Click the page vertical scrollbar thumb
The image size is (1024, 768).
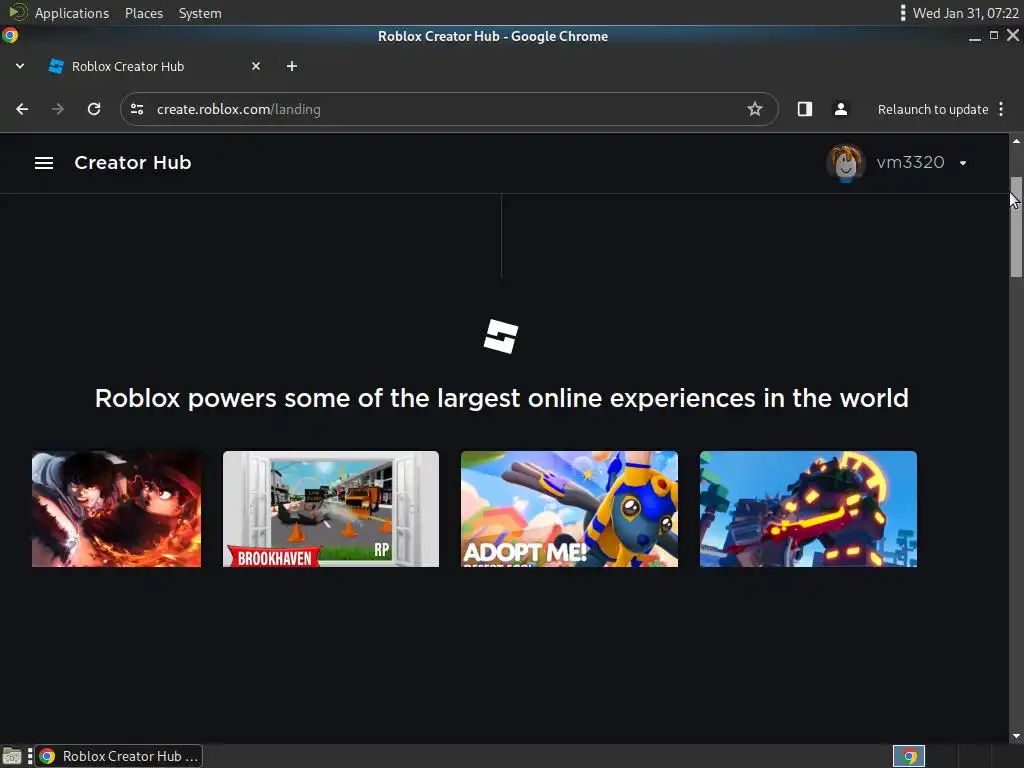click(x=1016, y=227)
